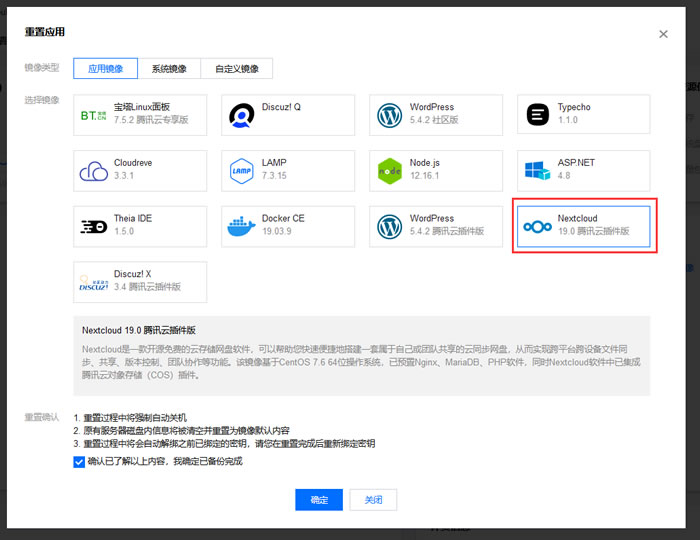This screenshot has height=540, width=700.
Task: Choose the Docker CE 19.03.9 card
Action: [x=288, y=227]
